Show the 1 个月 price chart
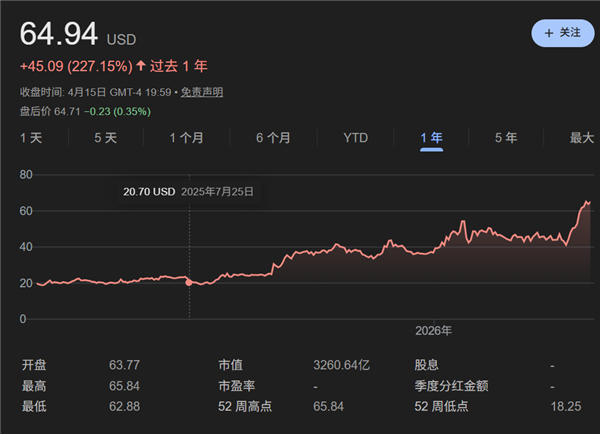 click(187, 138)
